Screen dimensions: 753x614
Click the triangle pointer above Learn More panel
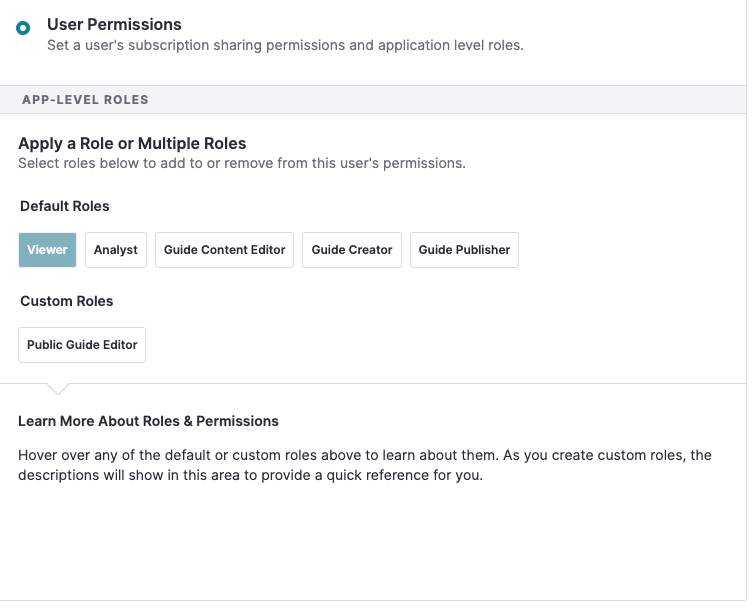(x=58, y=388)
